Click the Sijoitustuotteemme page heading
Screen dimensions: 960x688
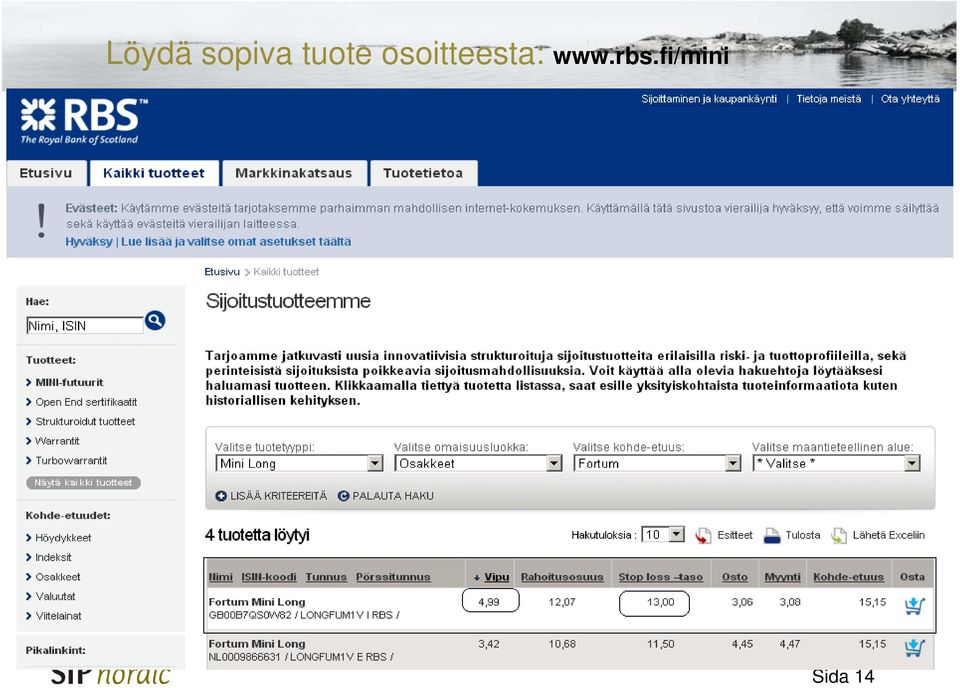(x=288, y=301)
